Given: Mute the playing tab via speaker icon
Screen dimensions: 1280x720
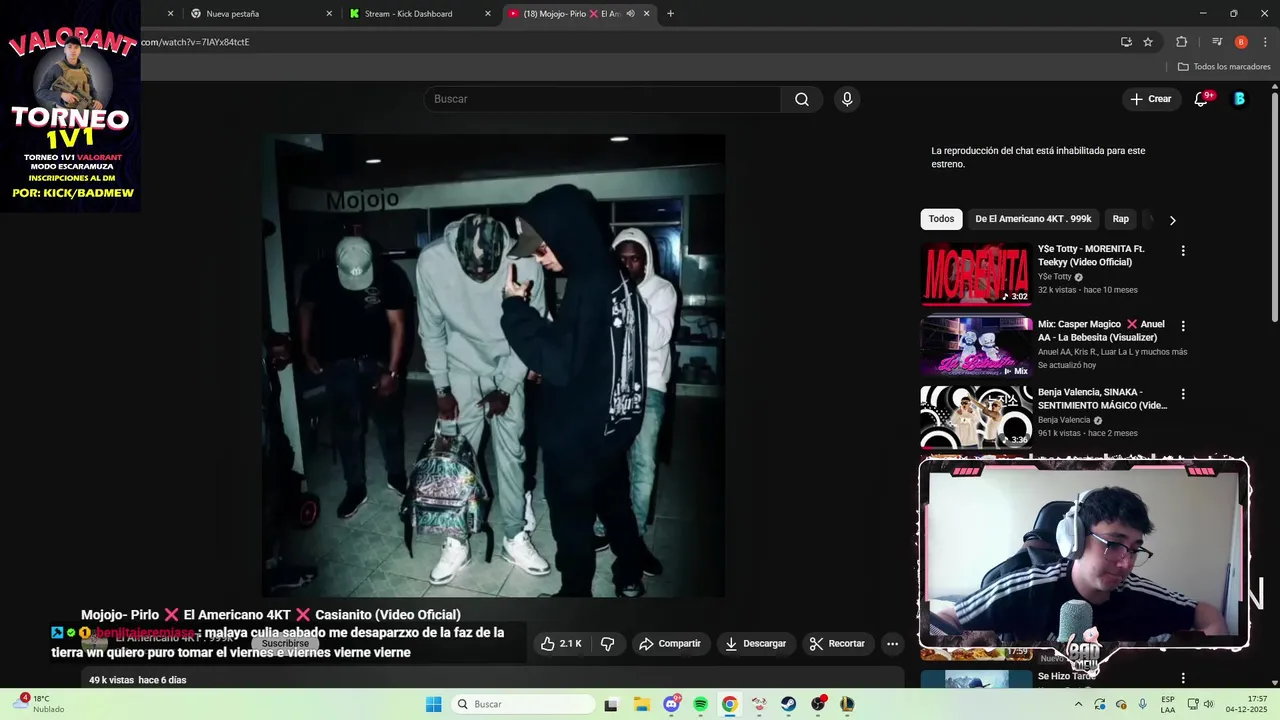Looking at the screenshot, I should click(x=630, y=14).
